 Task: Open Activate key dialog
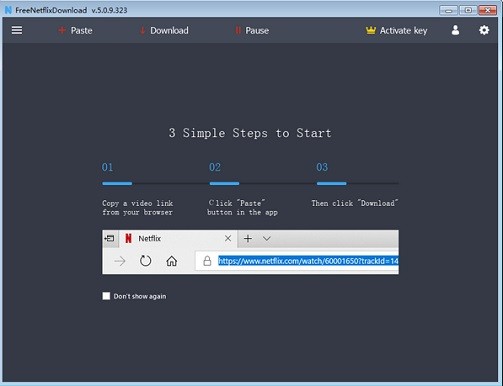pyautogui.click(x=397, y=30)
